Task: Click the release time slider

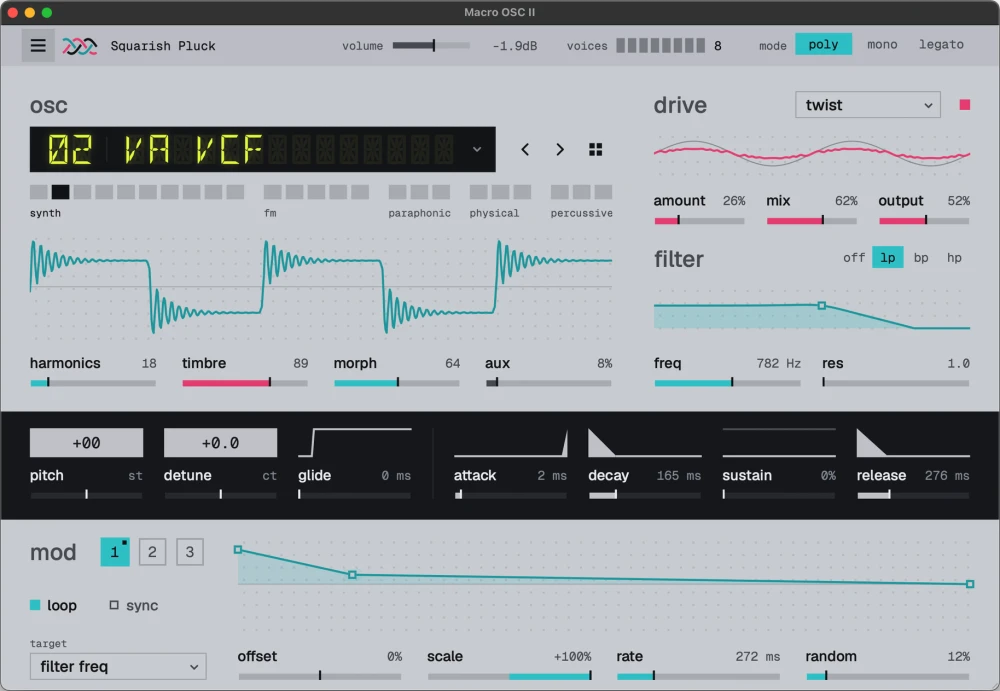Action: pos(913,494)
